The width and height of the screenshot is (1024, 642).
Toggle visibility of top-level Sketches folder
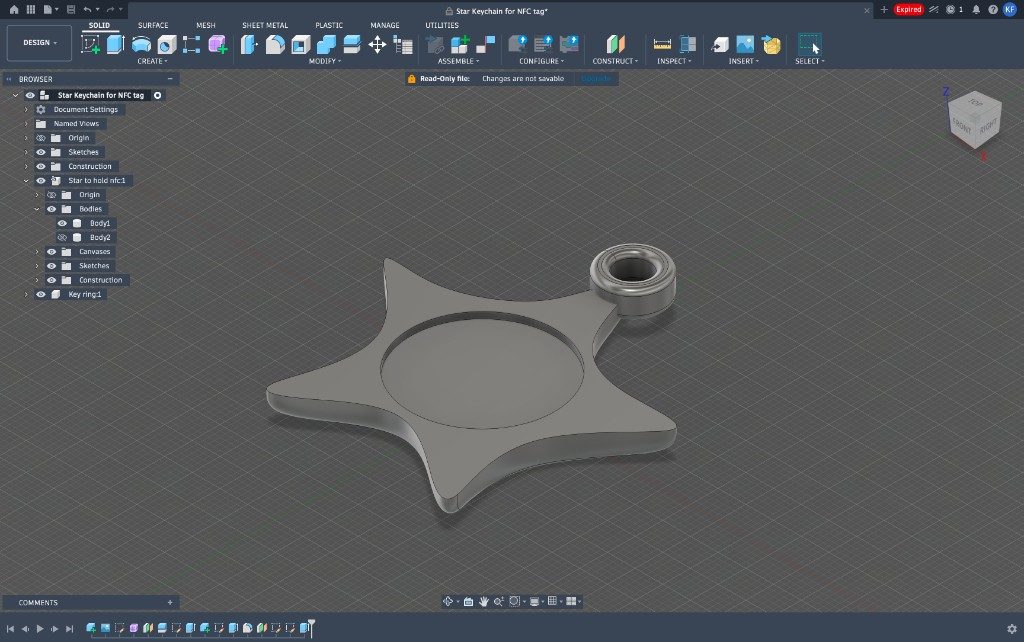pos(40,152)
